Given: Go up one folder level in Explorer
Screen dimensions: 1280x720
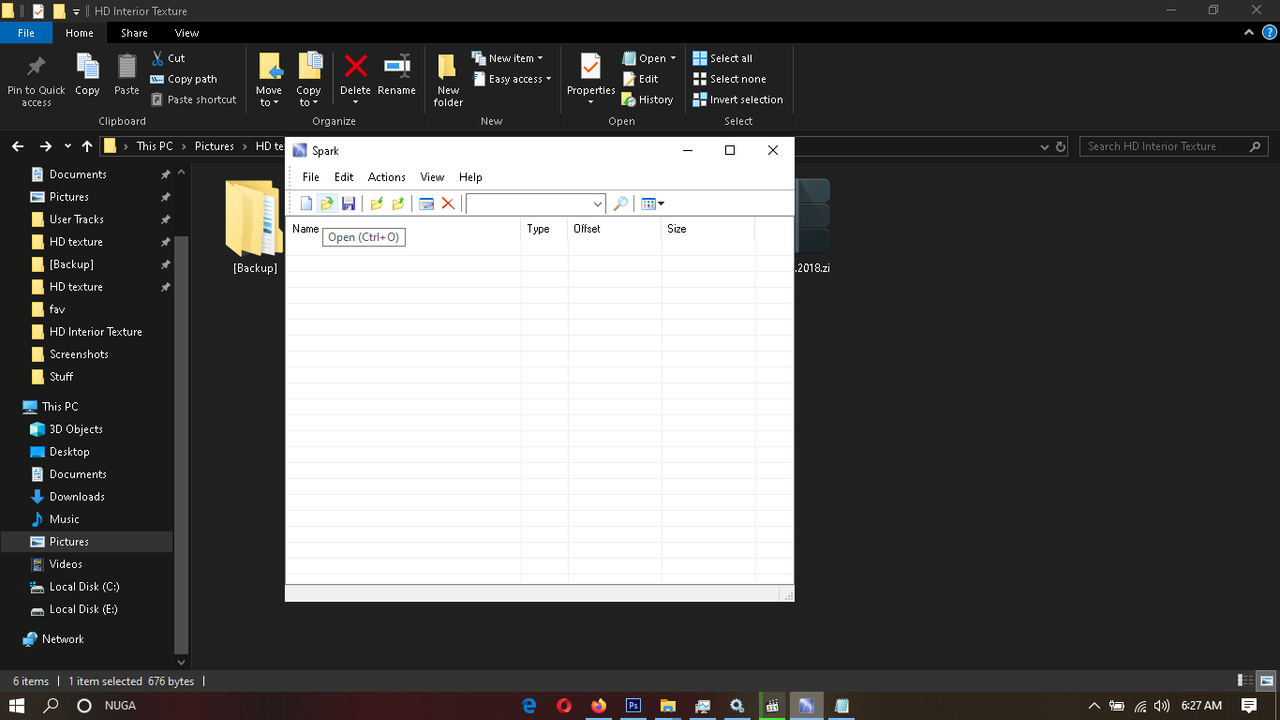Looking at the screenshot, I should [x=87, y=146].
